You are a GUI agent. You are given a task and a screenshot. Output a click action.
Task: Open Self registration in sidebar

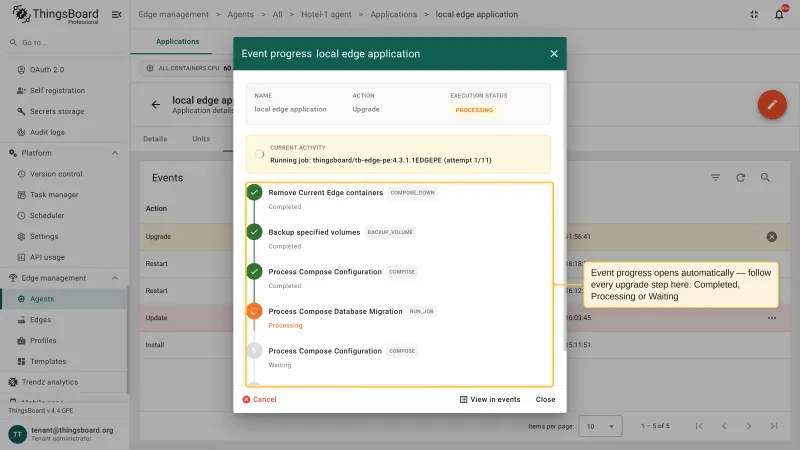(57, 90)
